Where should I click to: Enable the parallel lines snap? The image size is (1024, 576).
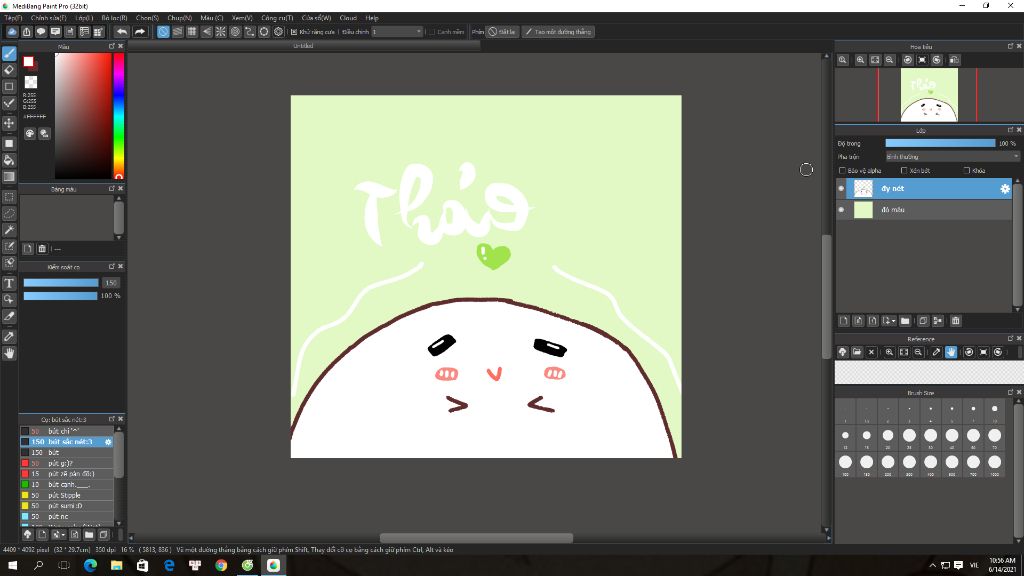pos(178,31)
